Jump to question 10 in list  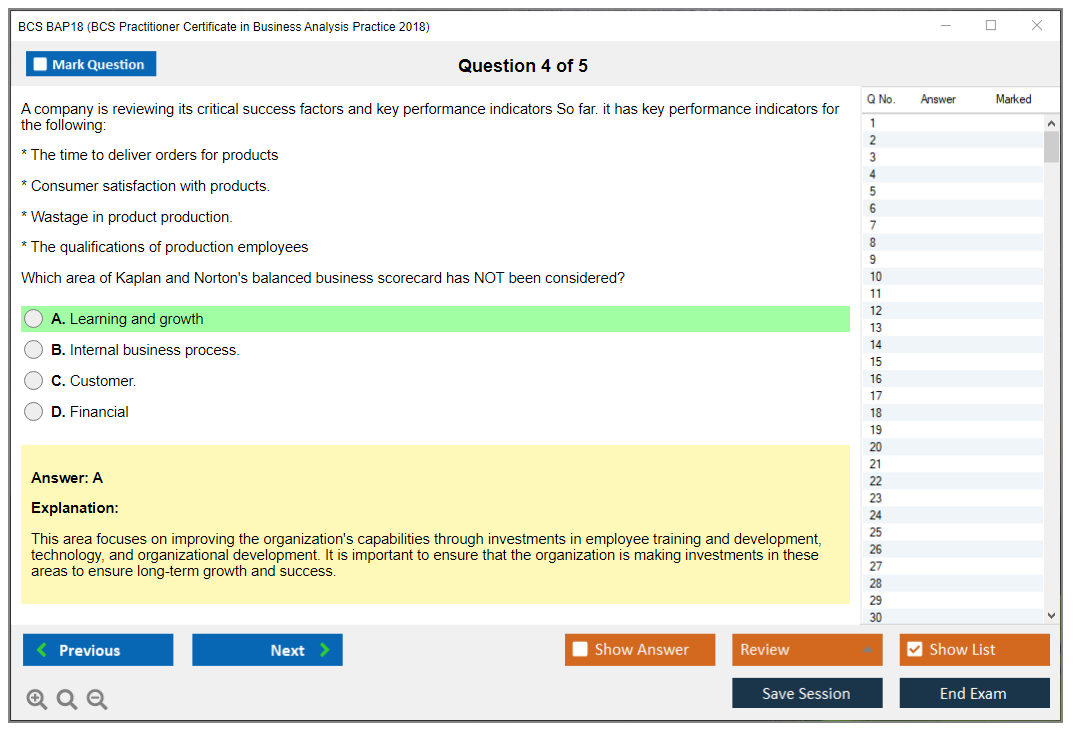(950, 277)
